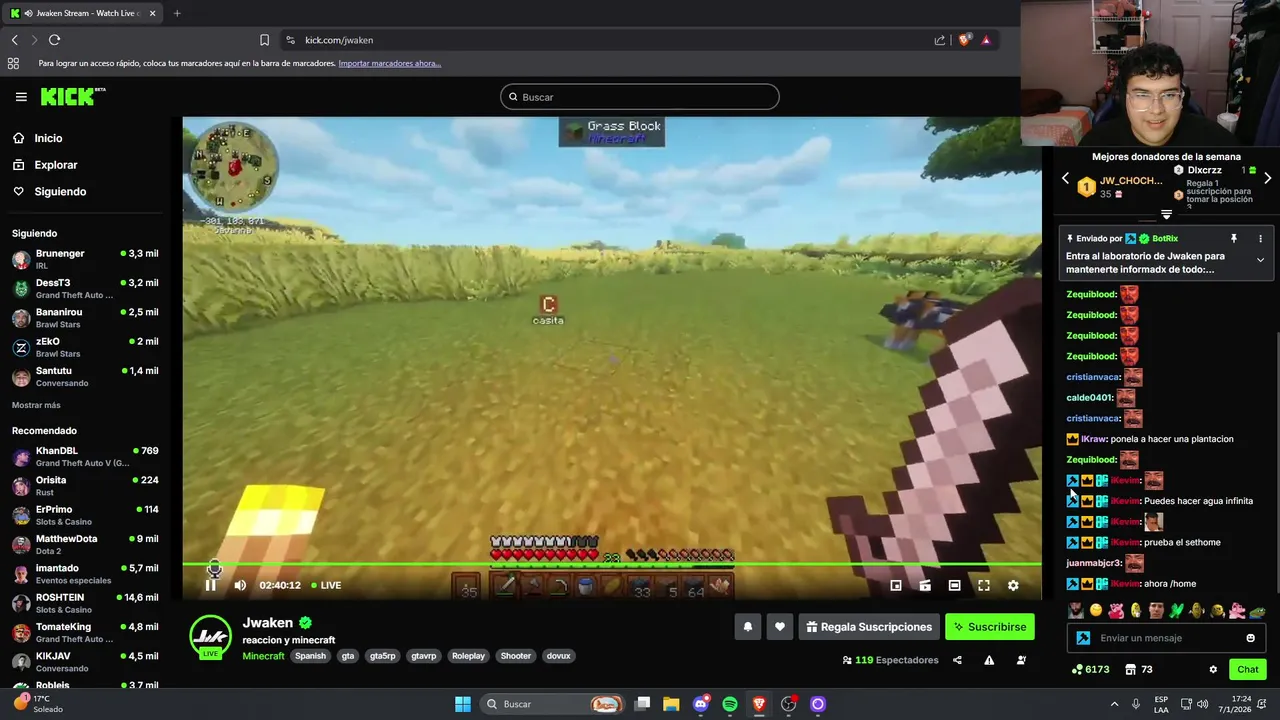The image size is (1280, 720).
Task: Toggle picture-in-picture mini player
Action: 896,585
